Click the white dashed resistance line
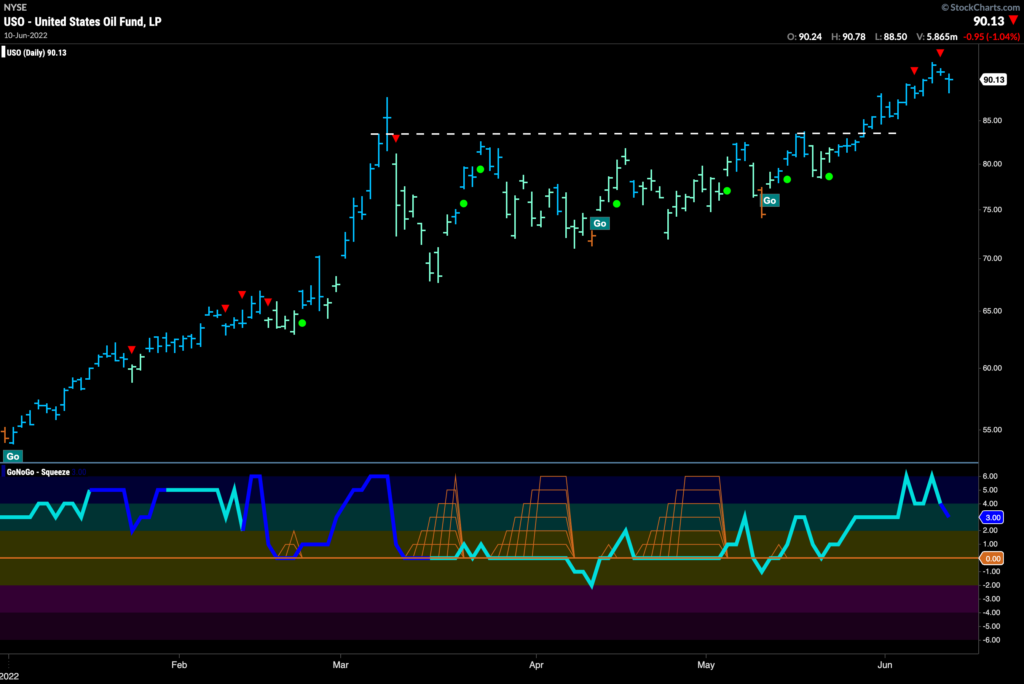 click(633, 134)
